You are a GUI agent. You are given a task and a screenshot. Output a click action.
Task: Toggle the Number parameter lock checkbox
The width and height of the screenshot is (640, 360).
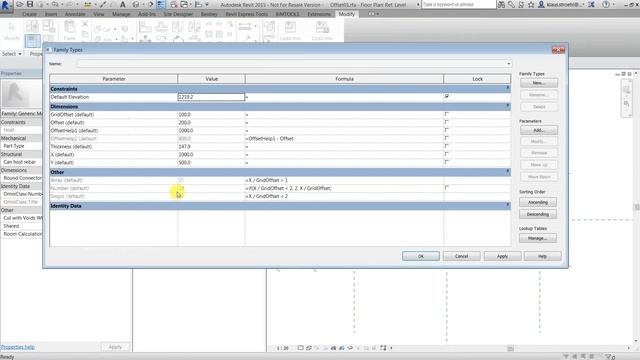point(447,188)
